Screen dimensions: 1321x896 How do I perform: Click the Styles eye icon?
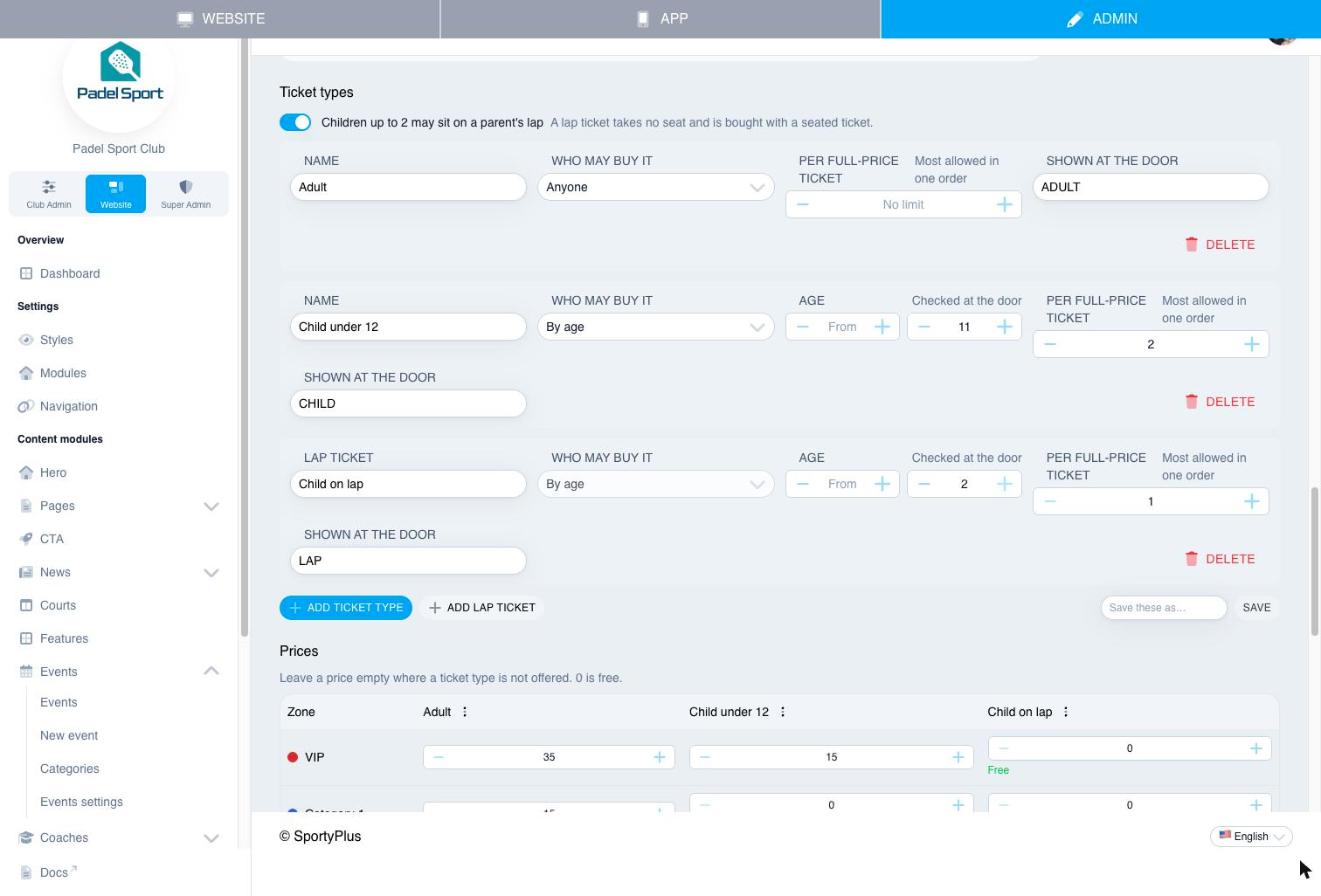pyautogui.click(x=26, y=340)
